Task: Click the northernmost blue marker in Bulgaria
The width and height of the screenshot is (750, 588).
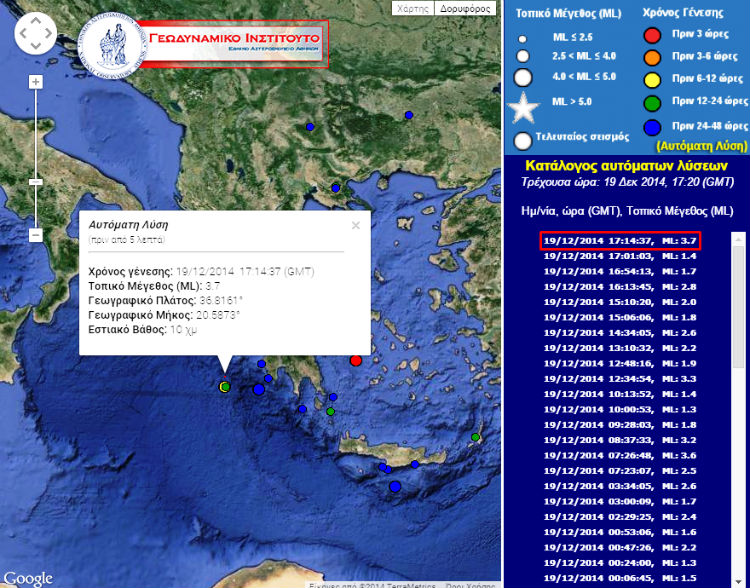Action: (409, 115)
